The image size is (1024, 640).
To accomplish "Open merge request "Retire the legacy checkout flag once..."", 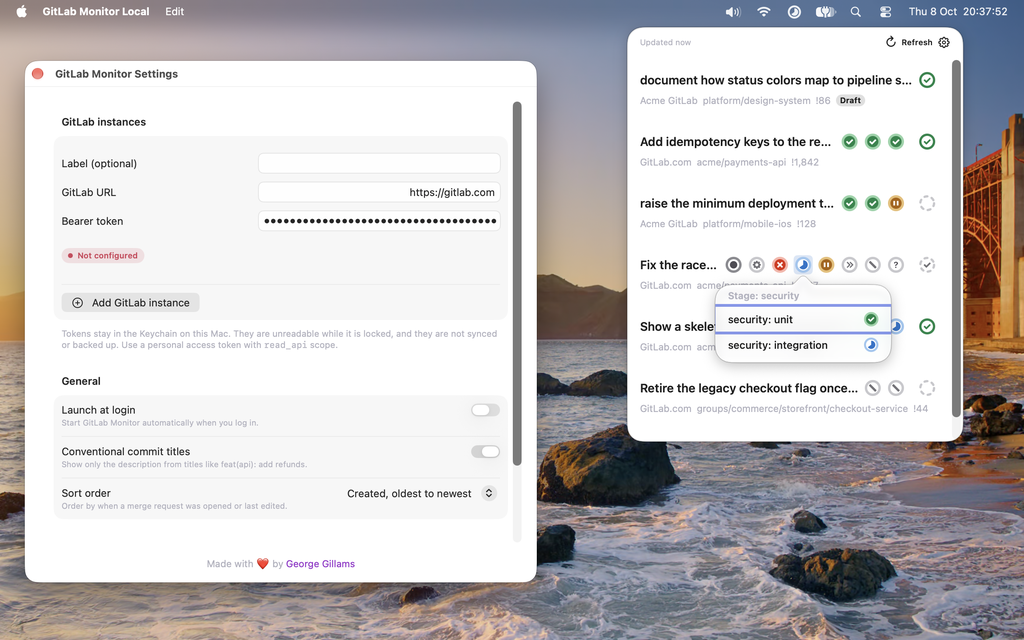I will [x=749, y=388].
